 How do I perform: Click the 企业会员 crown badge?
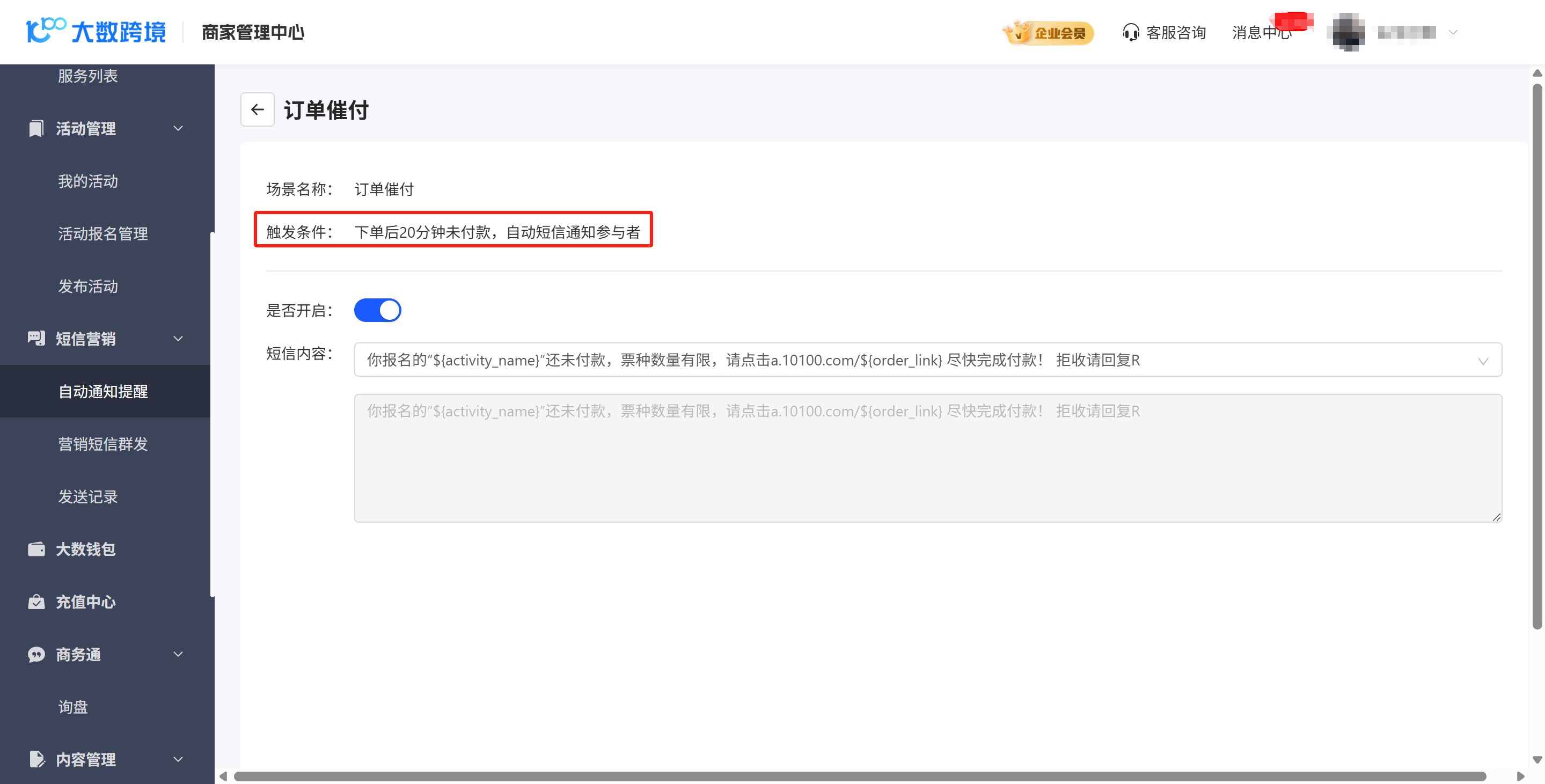click(x=1049, y=32)
